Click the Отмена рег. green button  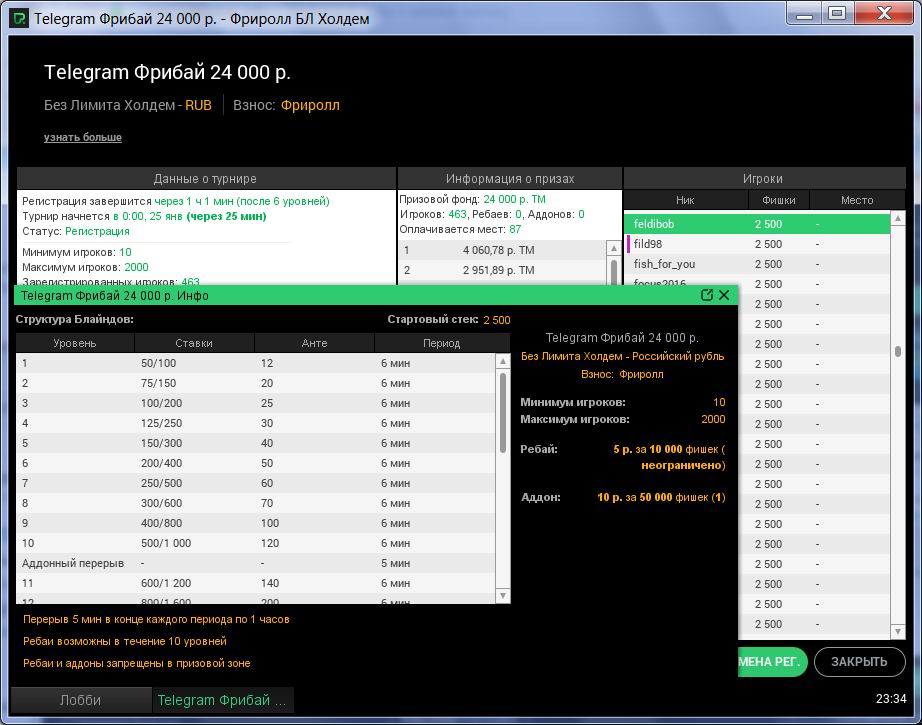(x=771, y=662)
